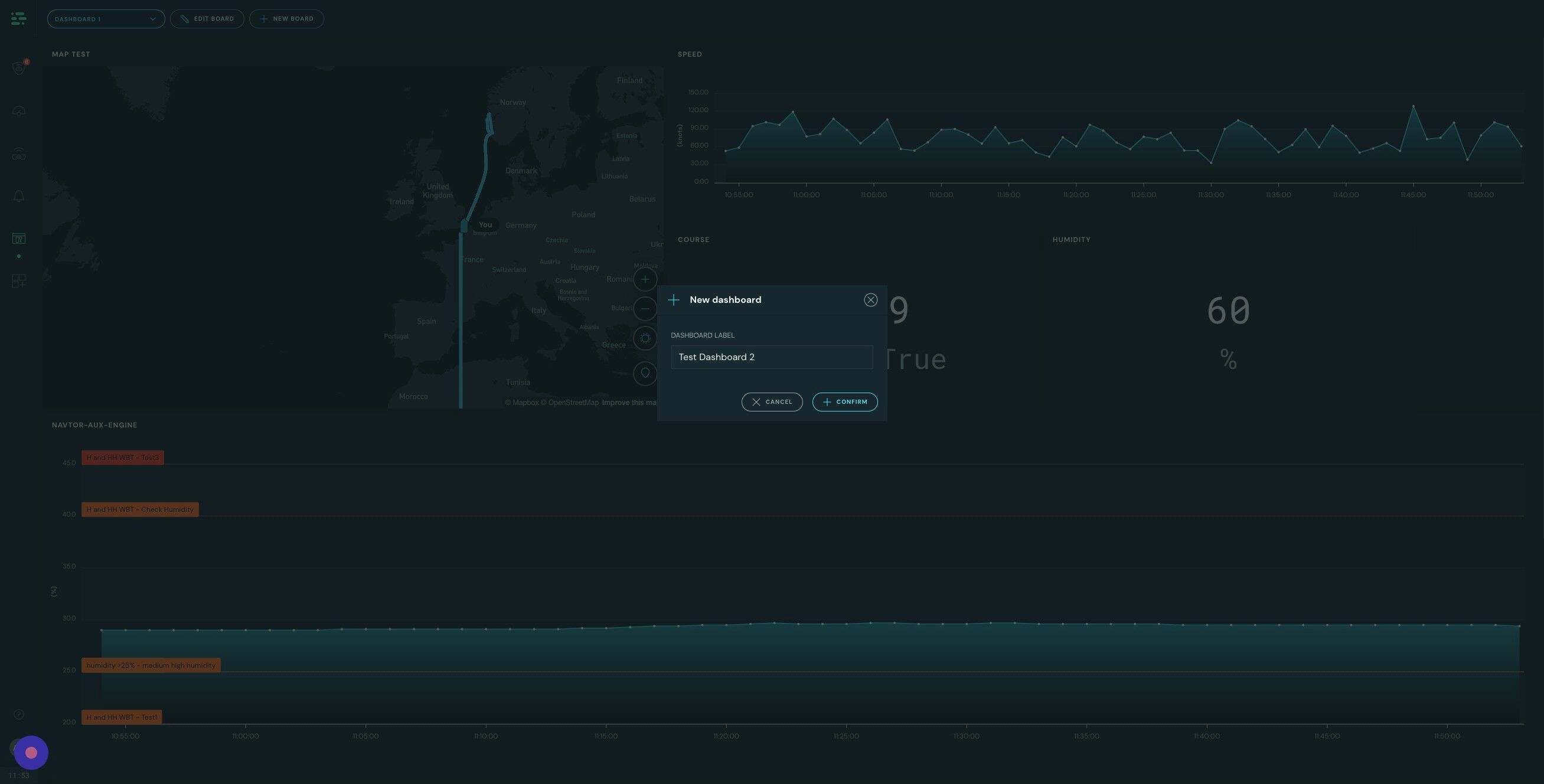The height and width of the screenshot is (784, 1544).
Task: Toggle map light/dark theme sun icon
Action: coord(645,338)
